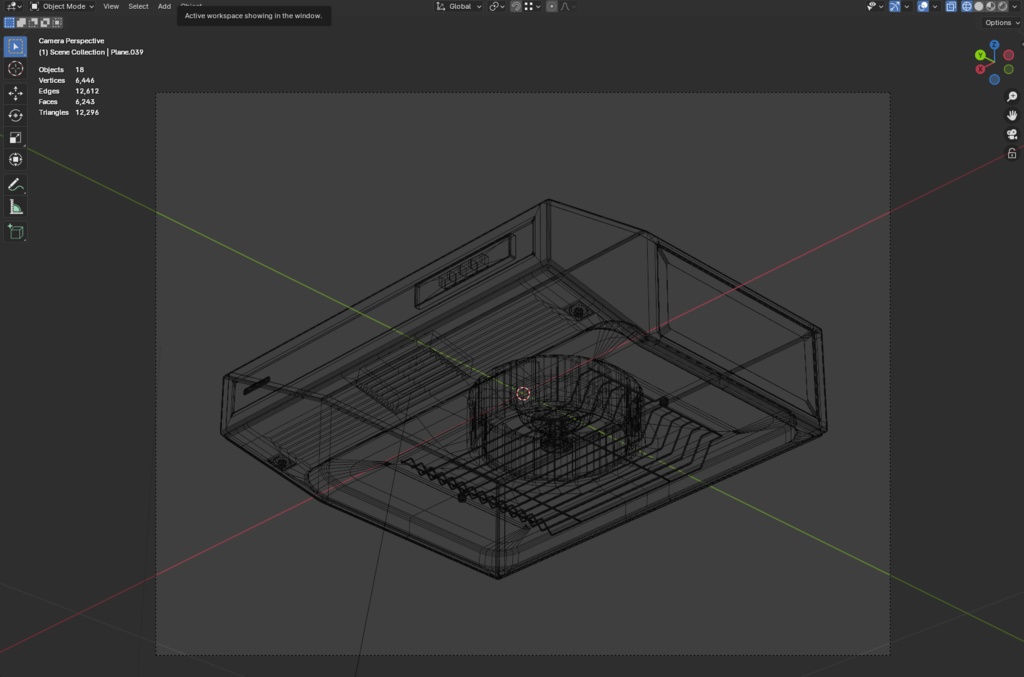Open the Select menu
The image size is (1024, 677).
[x=138, y=7]
